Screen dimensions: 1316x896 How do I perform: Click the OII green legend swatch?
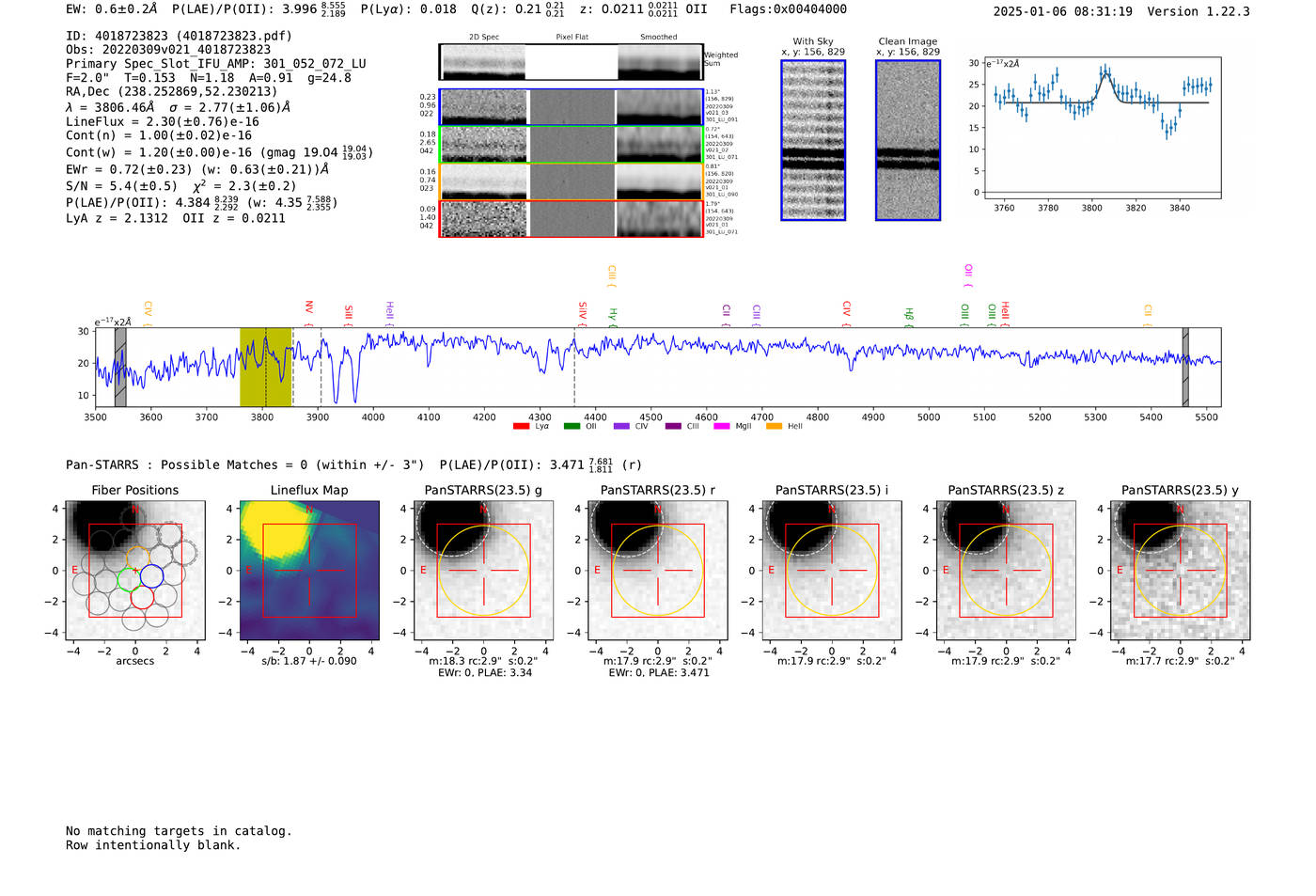[x=572, y=427]
